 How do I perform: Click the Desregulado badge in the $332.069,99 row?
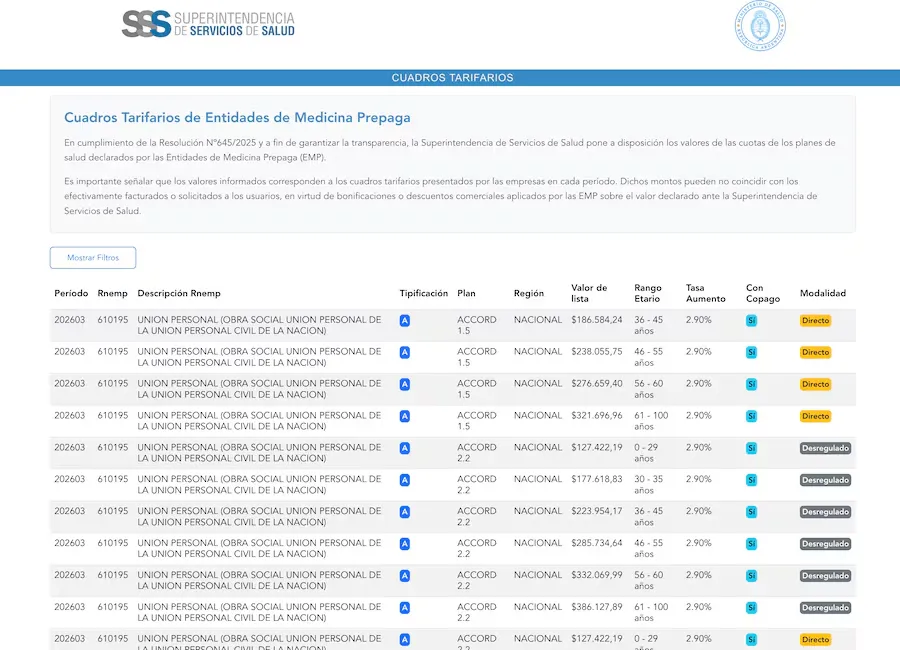coord(825,576)
